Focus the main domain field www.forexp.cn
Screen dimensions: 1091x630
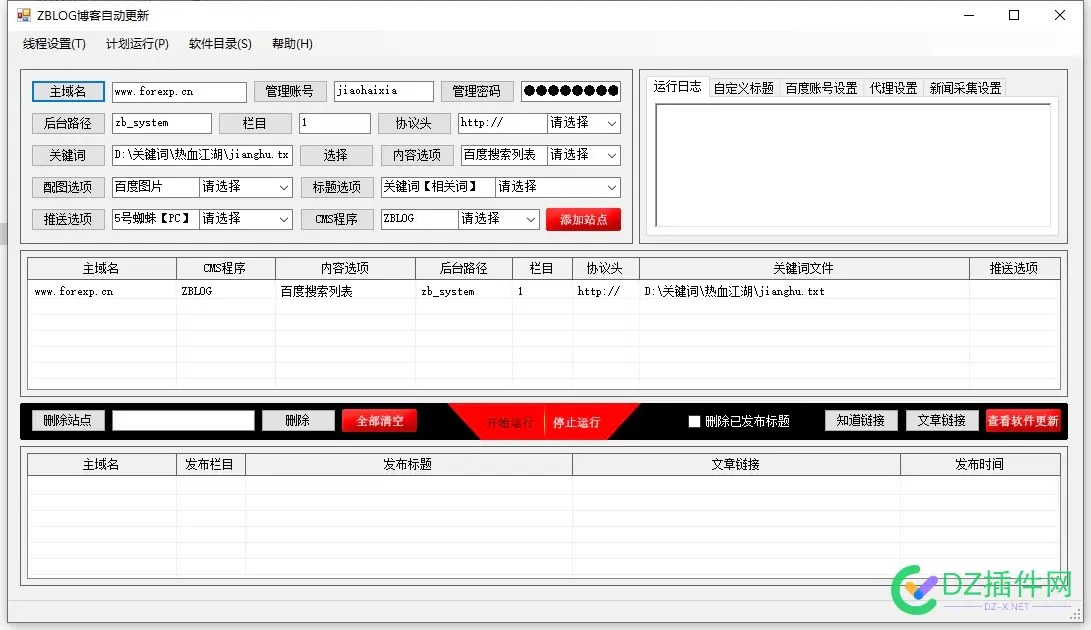click(x=179, y=92)
